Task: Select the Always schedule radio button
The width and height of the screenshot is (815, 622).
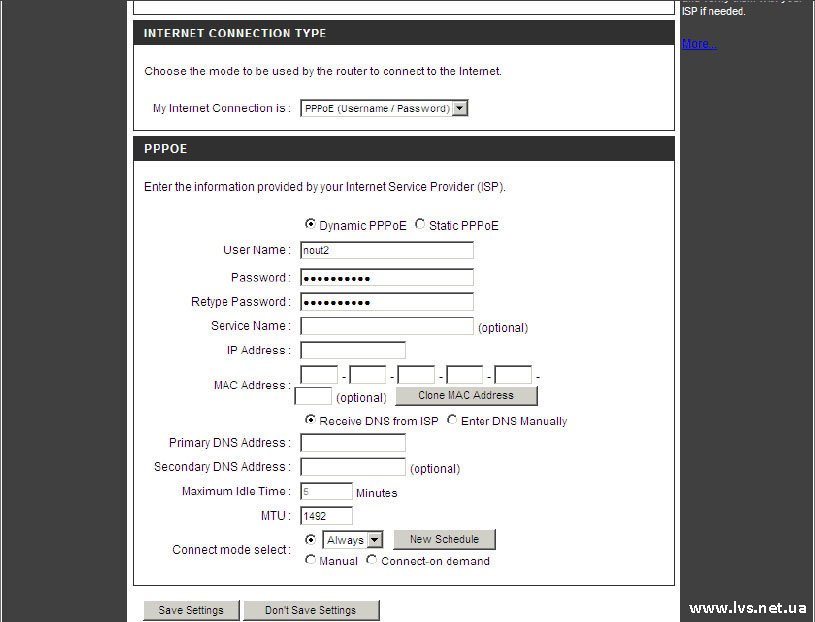Action: tap(310, 539)
